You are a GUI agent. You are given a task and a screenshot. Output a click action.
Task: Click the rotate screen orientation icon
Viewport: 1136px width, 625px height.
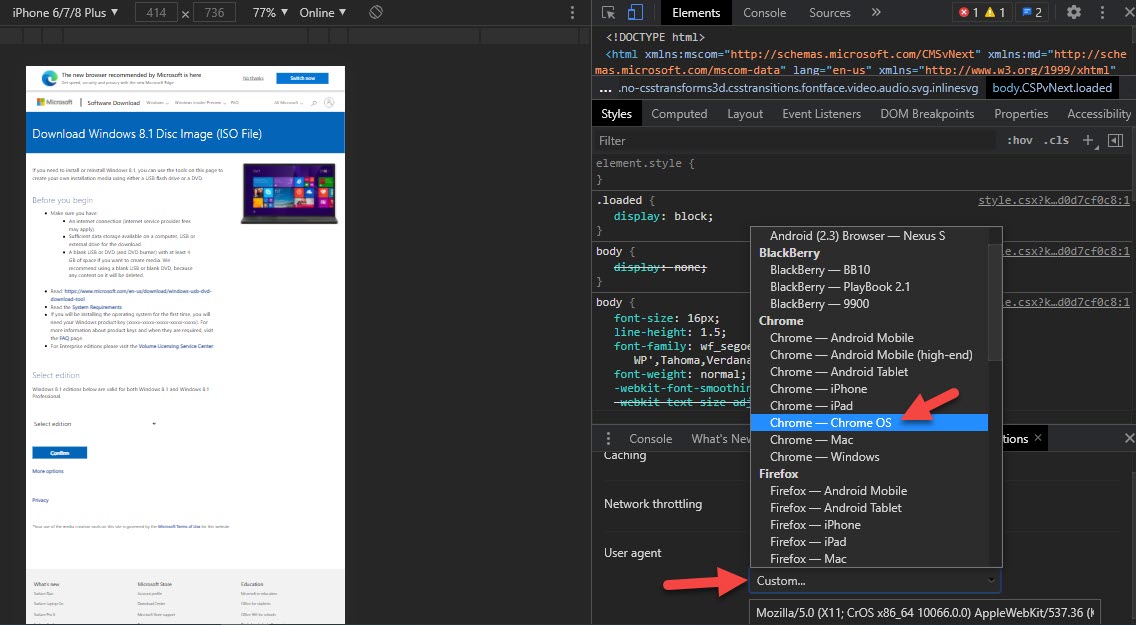click(376, 13)
